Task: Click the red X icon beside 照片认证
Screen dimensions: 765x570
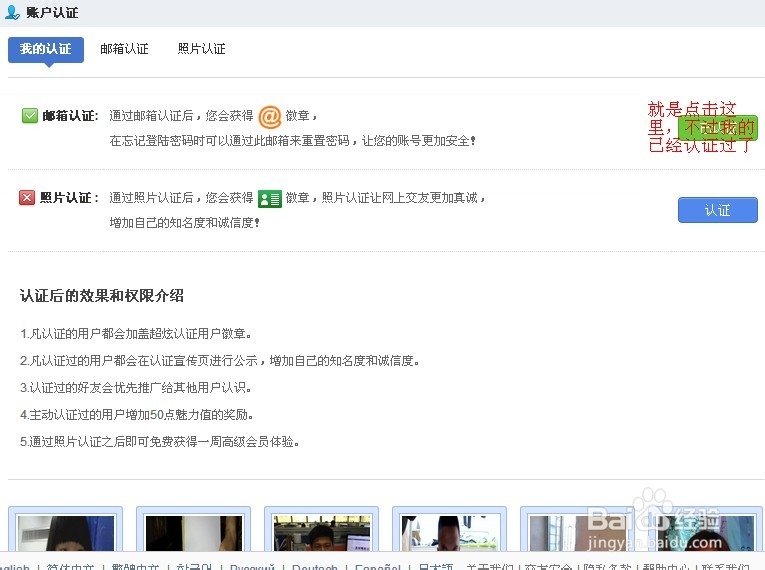Action: pyautogui.click(x=27, y=198)
